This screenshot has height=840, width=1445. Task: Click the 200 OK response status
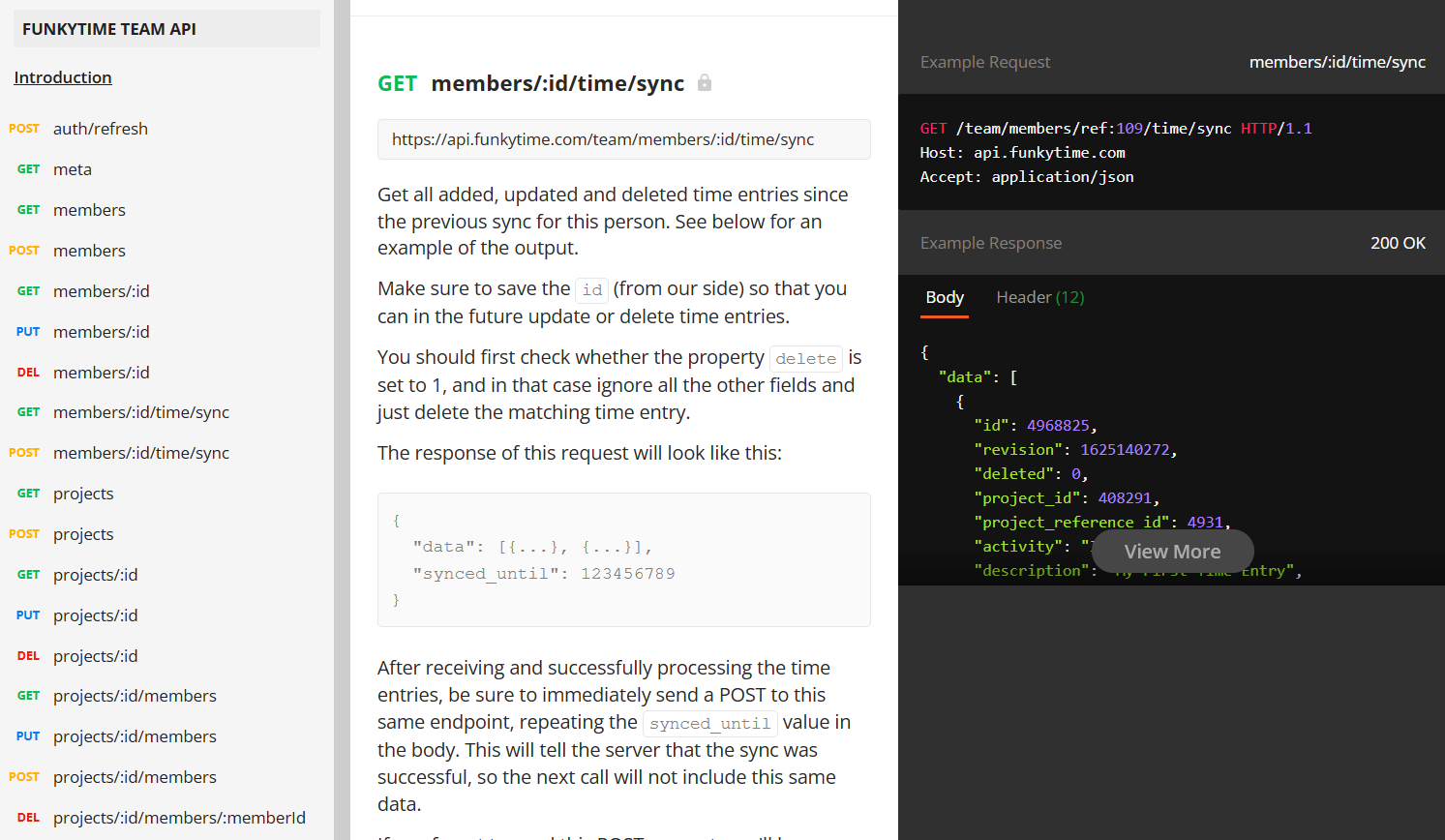pyautogui.click(x=1398, y=243)
